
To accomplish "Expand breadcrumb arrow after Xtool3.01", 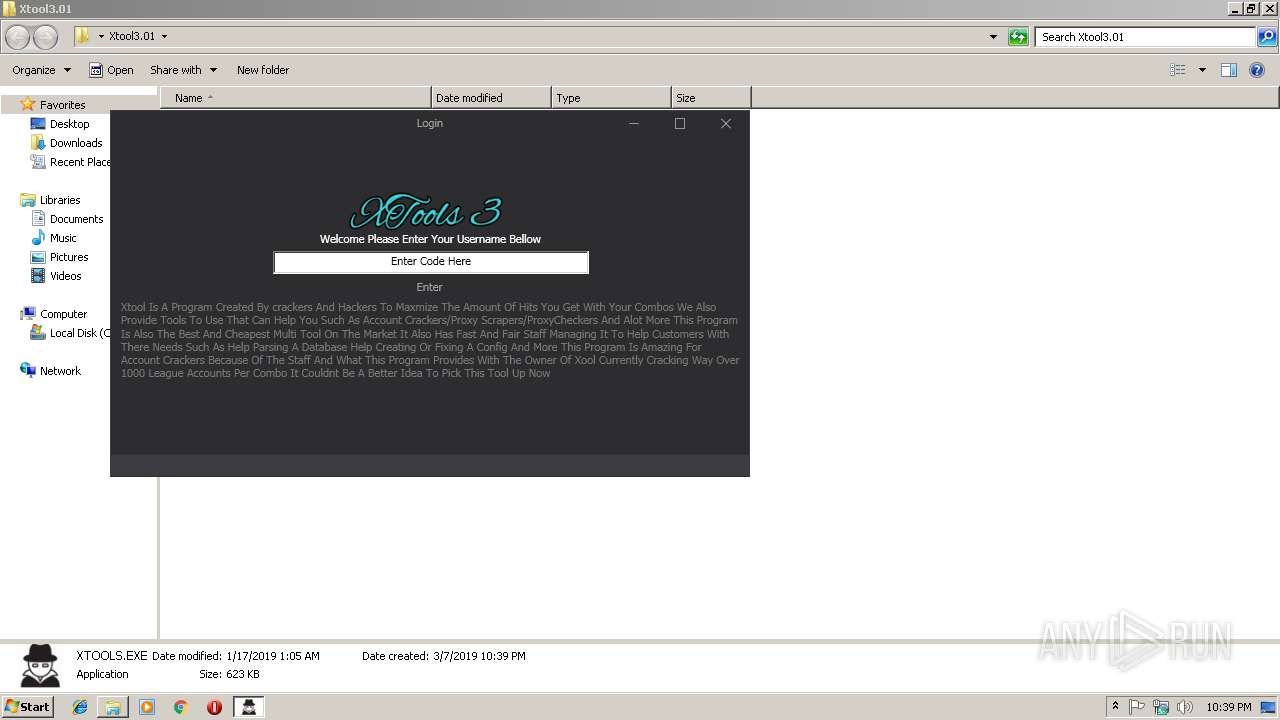I will coord(164,36).
